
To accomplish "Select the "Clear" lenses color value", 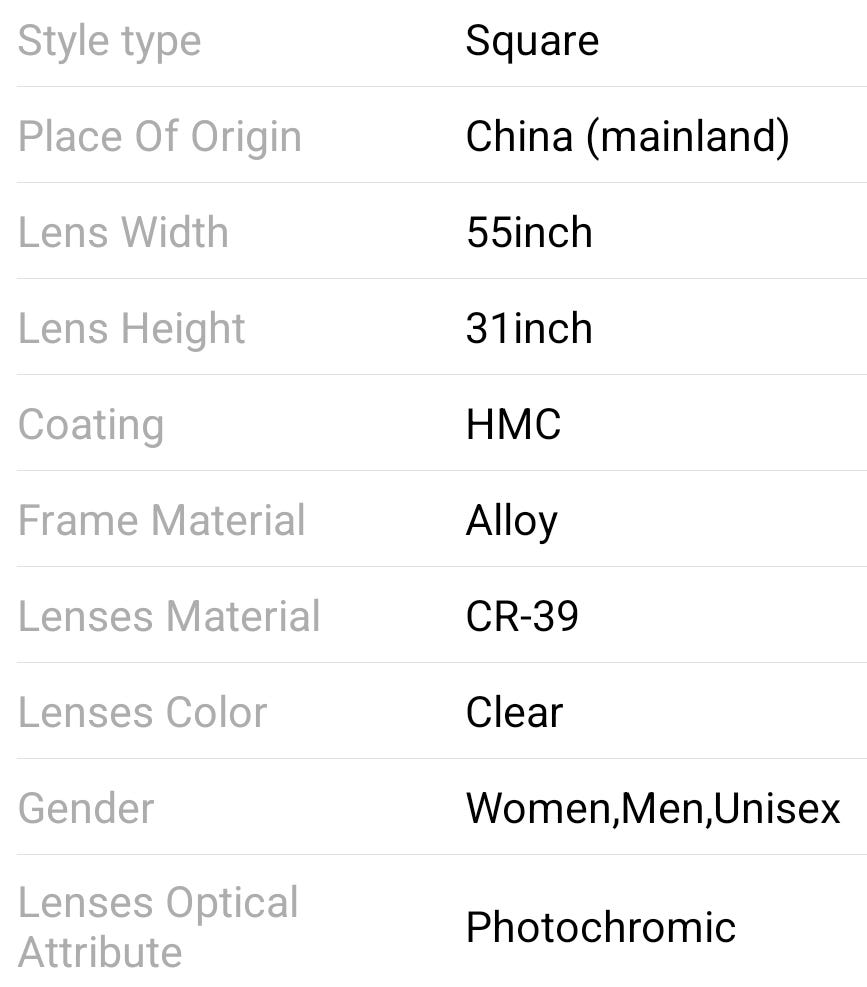I will (x=514, y=713).
